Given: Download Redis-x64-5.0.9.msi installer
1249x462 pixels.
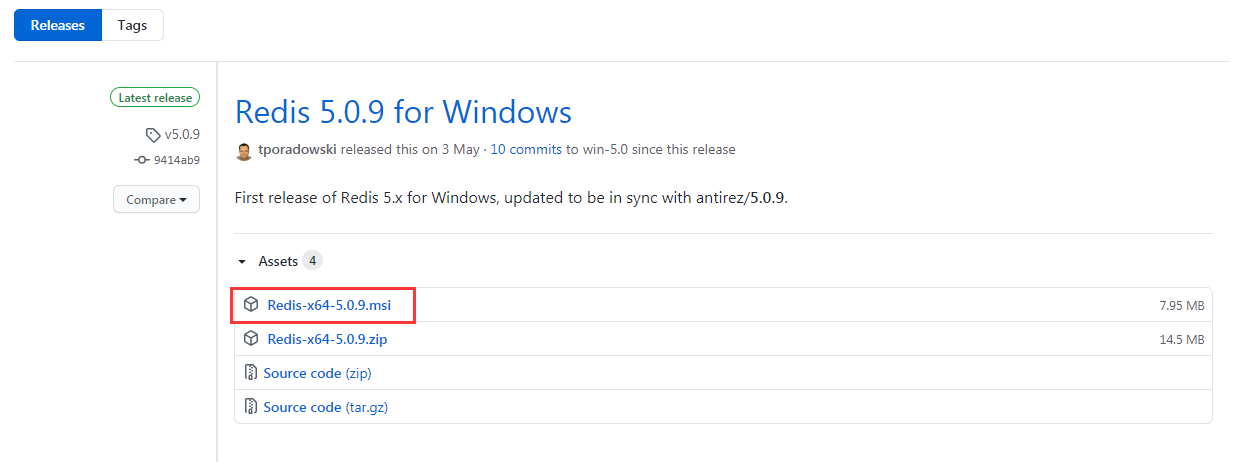Looking at the screenshot, I should click(328, 304).
